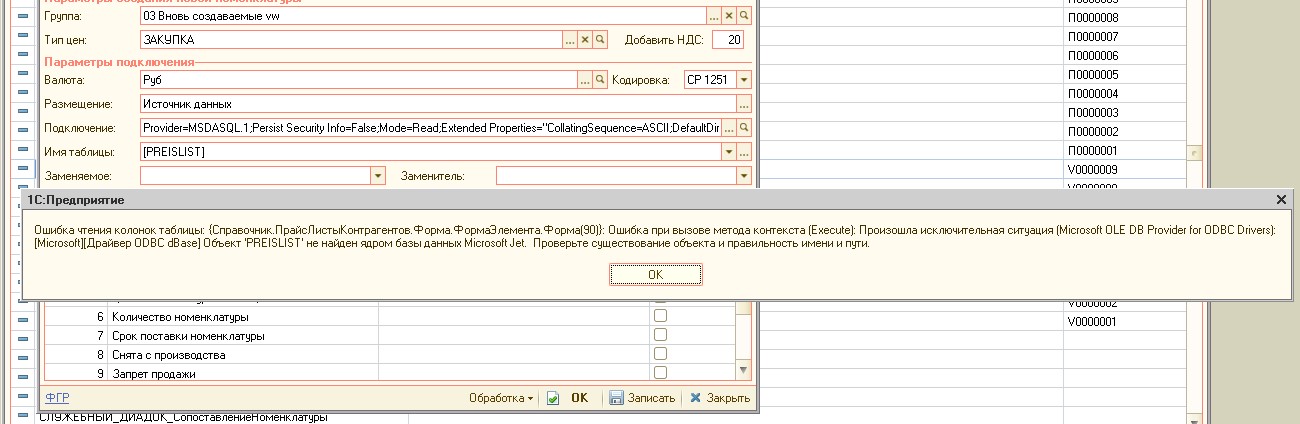
Task: Open Тип цен value via magnifier icon
Action: [600, 40]
